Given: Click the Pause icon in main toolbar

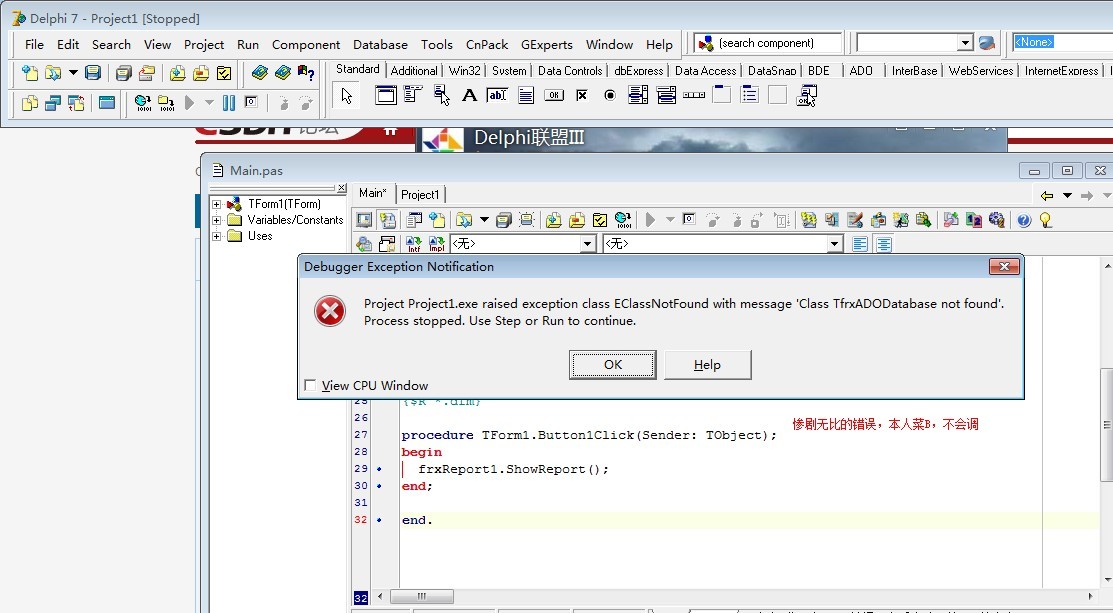Looking at the screenshot, I should point(229,104).
